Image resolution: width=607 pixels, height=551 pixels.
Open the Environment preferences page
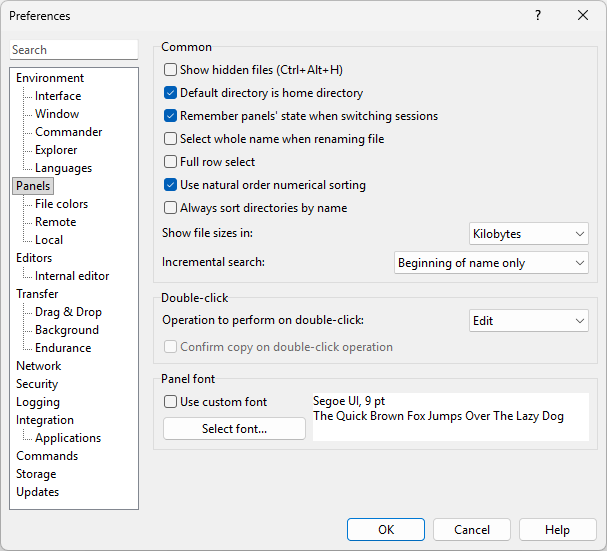[50, 78]
